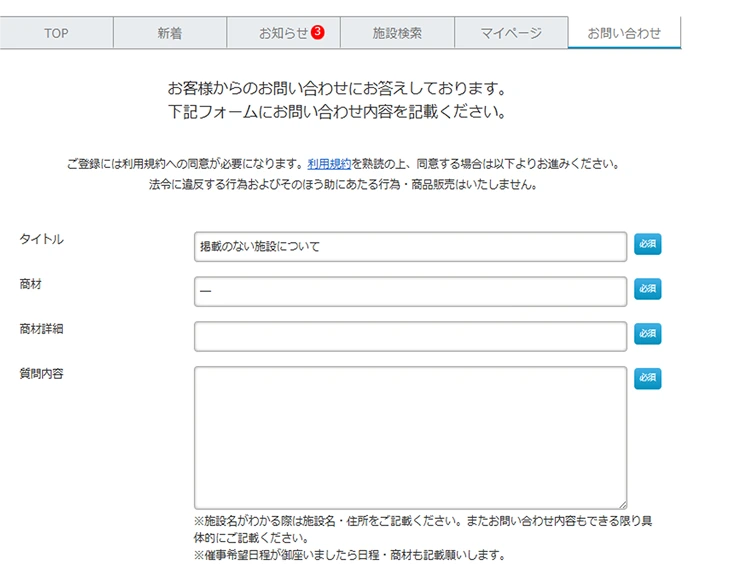The height and width of the screenshot is (578, 748).
Task: Click the 商材 field label
Action: coord(31,284)
